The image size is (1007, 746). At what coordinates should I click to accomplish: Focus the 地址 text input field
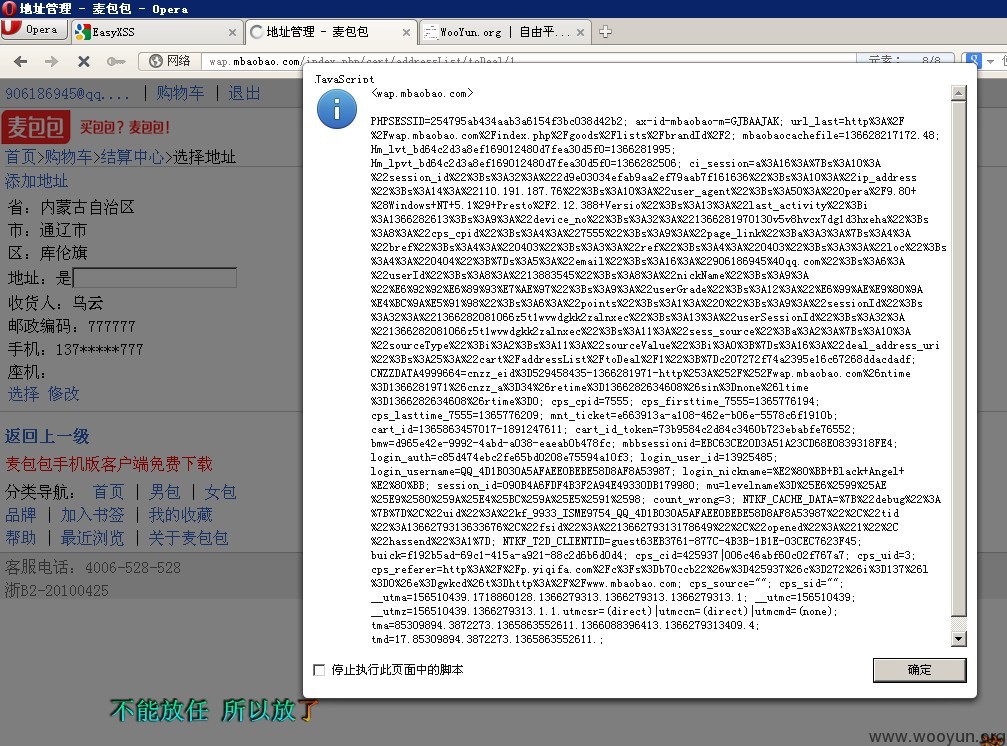pyautogui.click(x=155, y=277)
